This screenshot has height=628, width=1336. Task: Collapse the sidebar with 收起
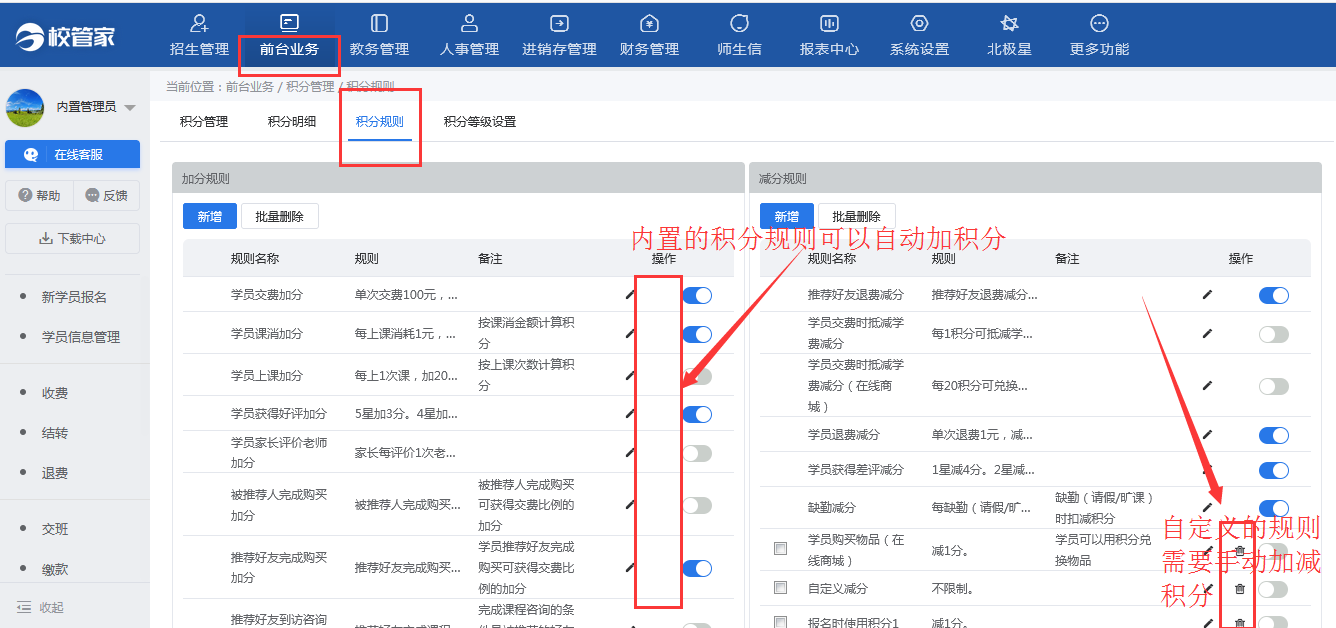point(40,607)
